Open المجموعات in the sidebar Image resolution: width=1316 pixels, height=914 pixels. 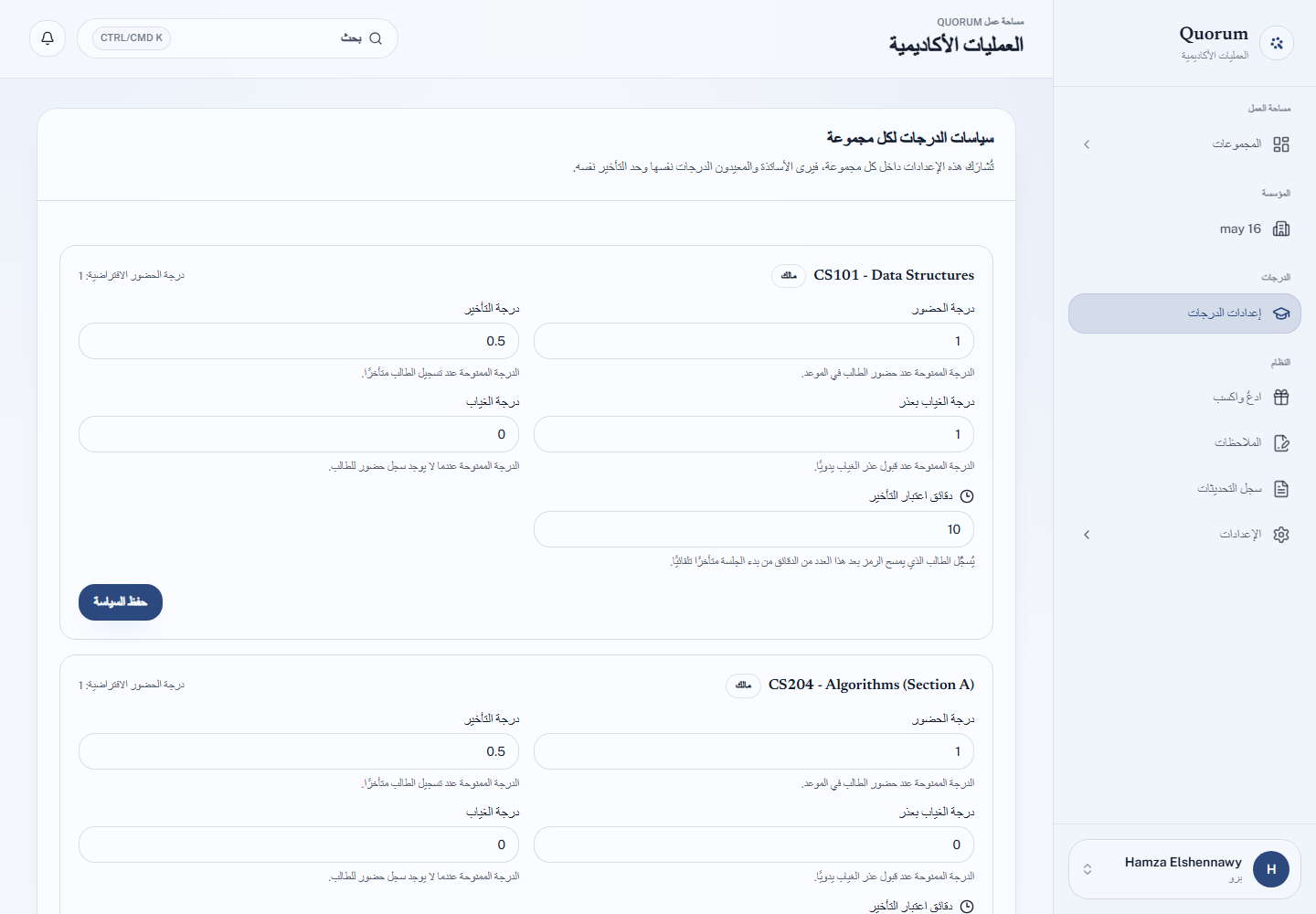click(1184, 144)
